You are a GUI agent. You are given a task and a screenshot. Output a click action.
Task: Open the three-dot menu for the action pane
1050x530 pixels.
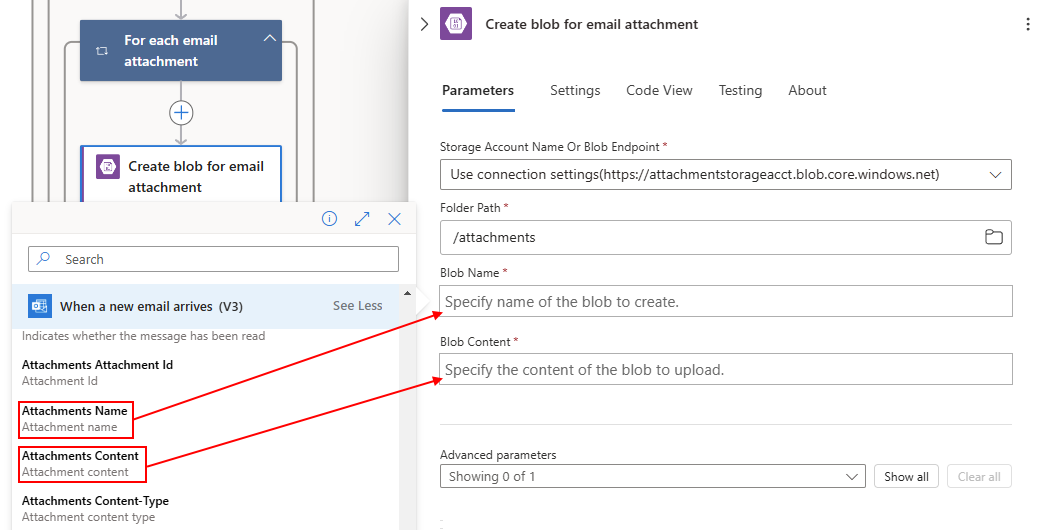1028,24
